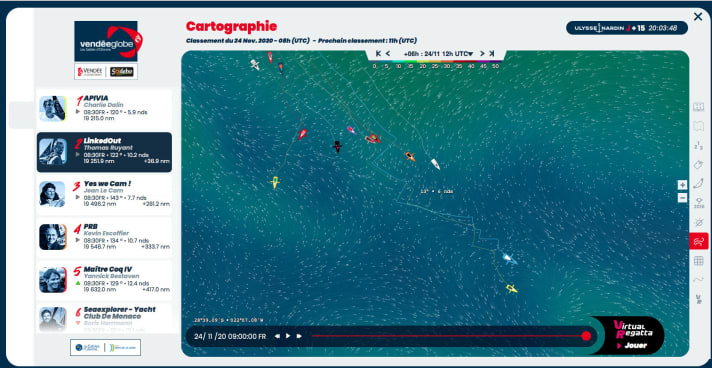
Task: Select the map view icon in right sidebar
Action: (x=698, y=107)
